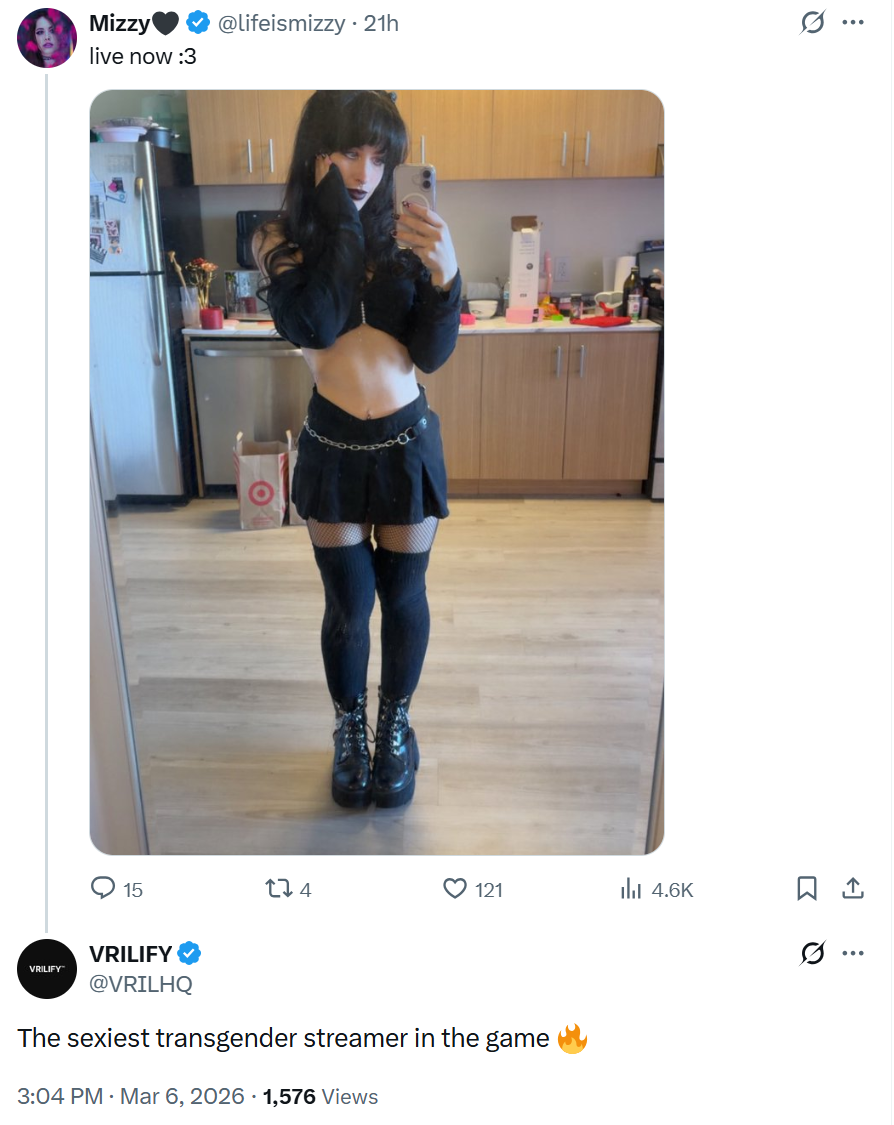Viewport: 894px width, 1125px height.
Task: Open the @VRILHQ handle
Action: [x=141, y=984]
